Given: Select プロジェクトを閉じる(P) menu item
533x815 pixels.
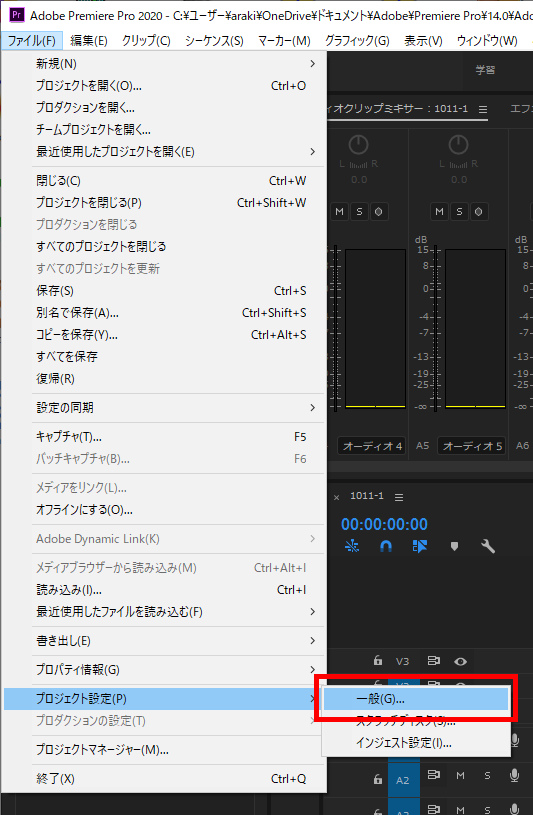Looking at the screenshot, I should click(164, 203).
